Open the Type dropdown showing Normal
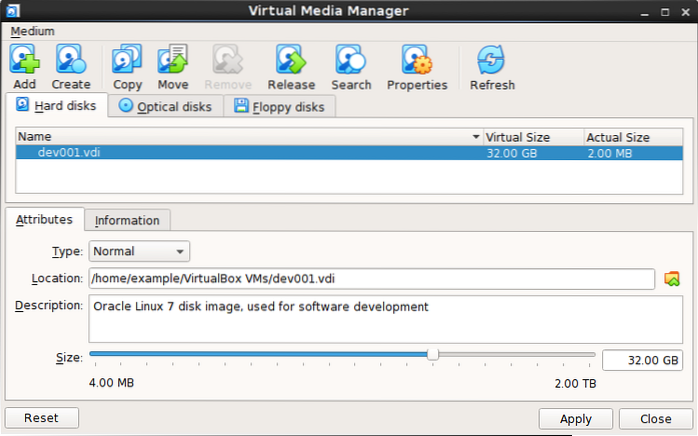 [139, 251]
